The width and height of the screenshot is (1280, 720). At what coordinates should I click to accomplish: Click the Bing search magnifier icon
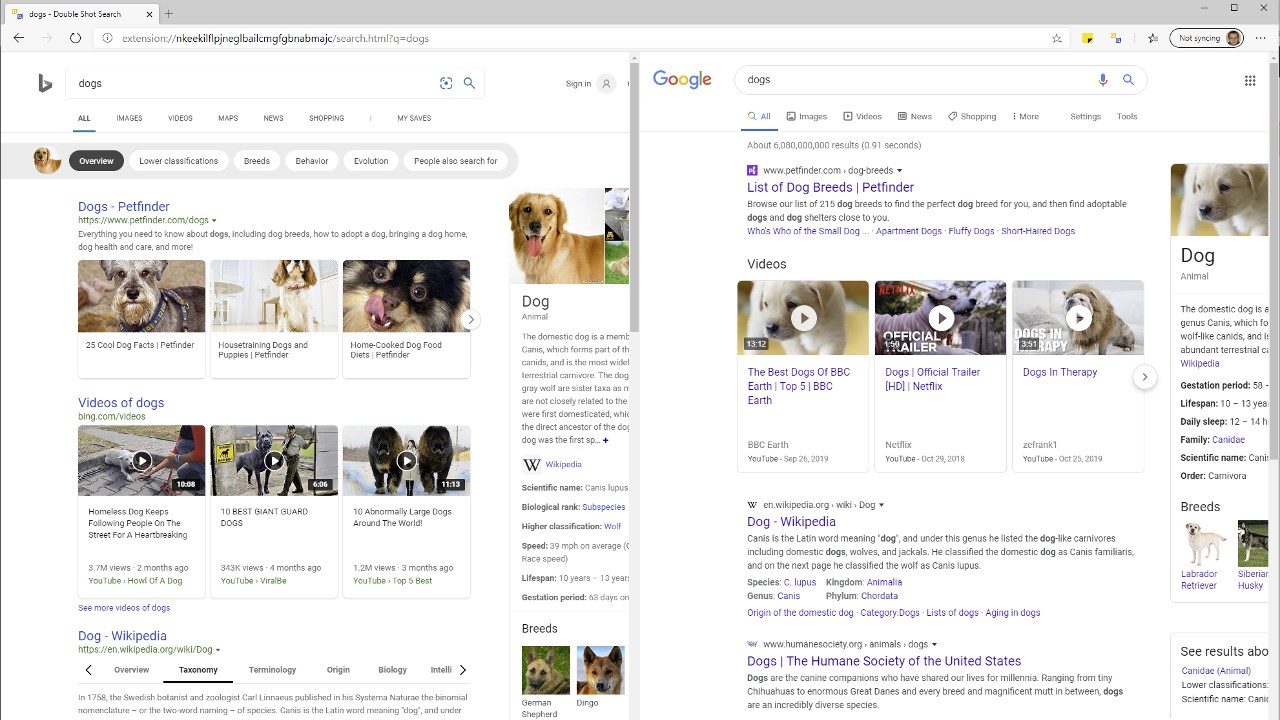(x=469, y=84)
